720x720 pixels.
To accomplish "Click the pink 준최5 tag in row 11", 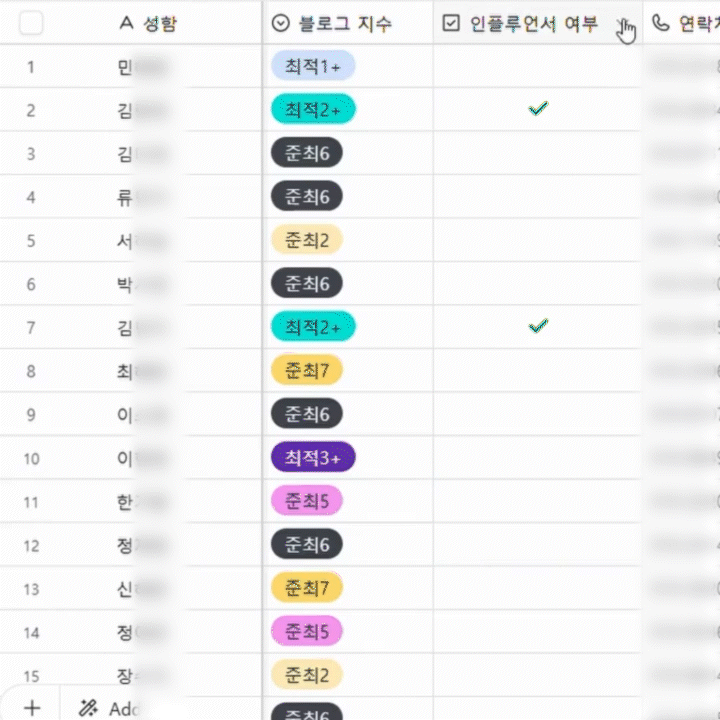I will pyautogui.click(x=307, y=501).
